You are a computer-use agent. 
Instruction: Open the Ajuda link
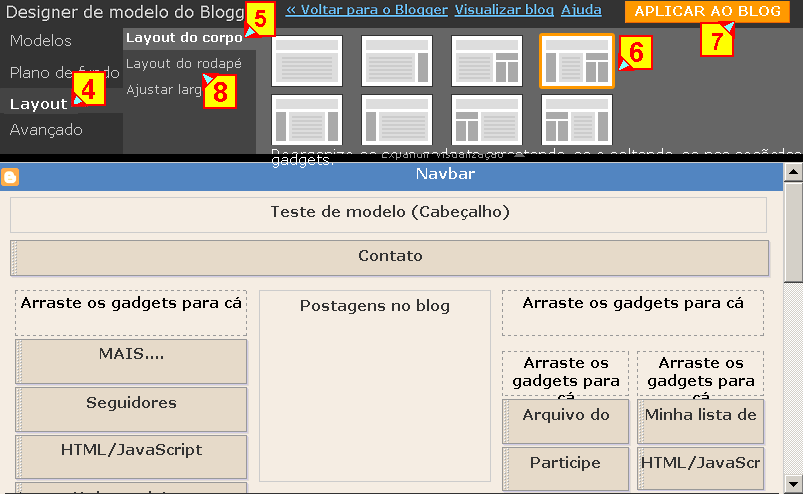click(581, 10)
